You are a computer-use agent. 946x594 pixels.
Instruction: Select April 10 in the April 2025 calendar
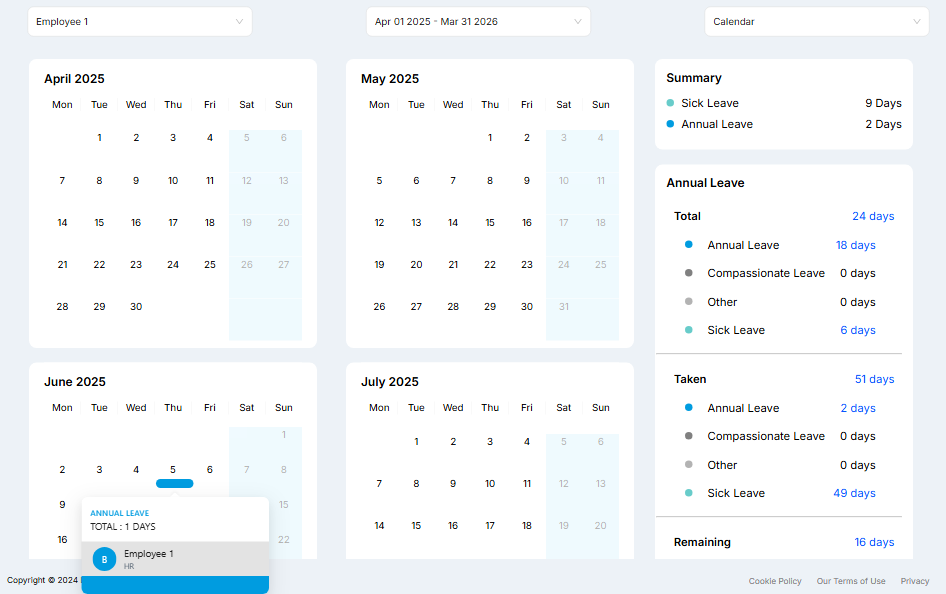pyautogui.click(x=173, y=181)
